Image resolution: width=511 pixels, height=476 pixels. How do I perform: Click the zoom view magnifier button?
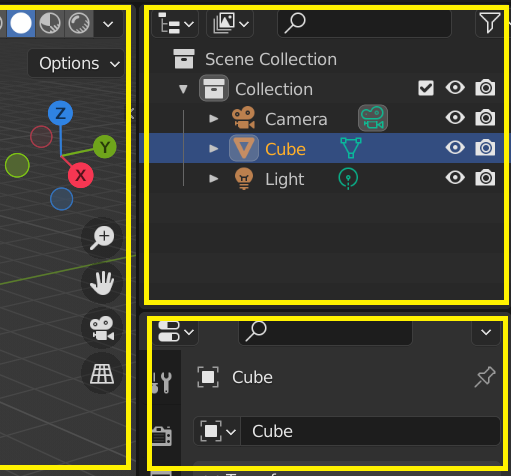tap(102, 237)
